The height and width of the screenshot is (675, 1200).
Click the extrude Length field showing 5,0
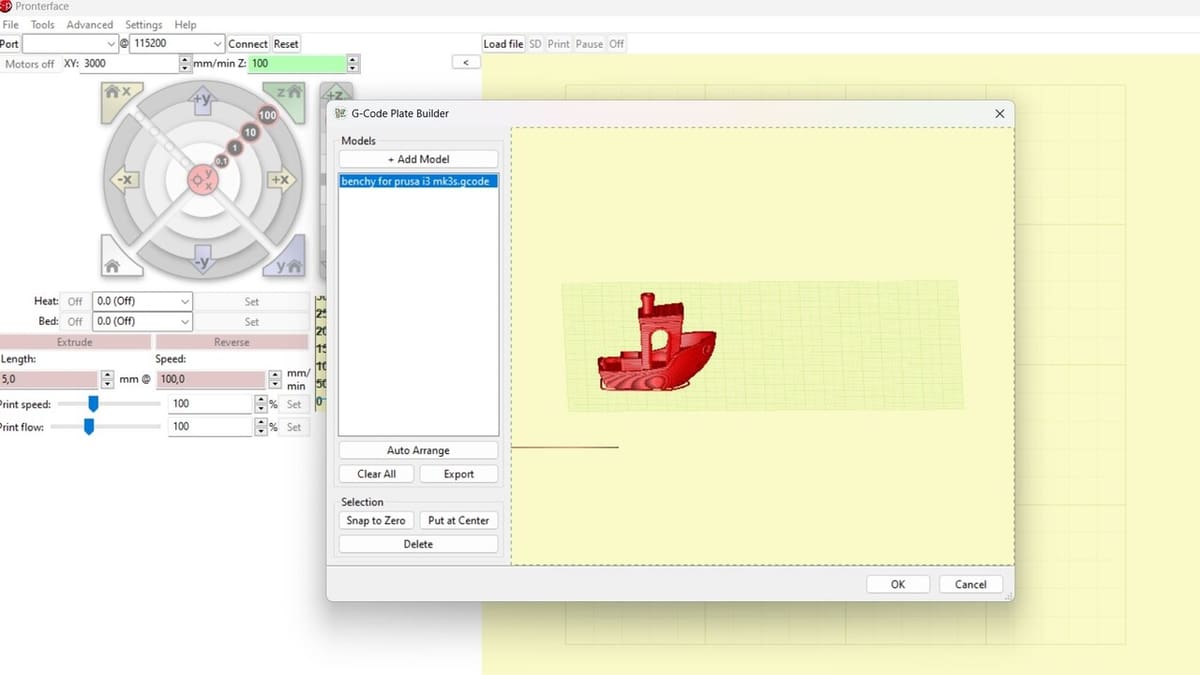[x=50, y=380]
